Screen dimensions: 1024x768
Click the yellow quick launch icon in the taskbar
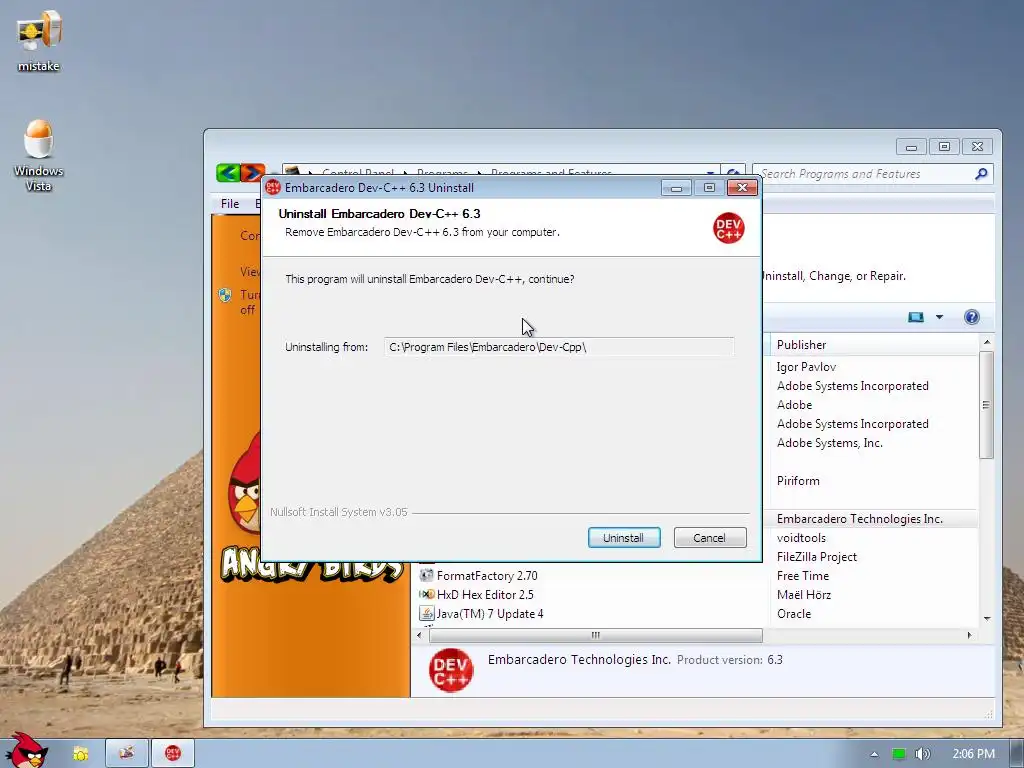pos(81,754)
